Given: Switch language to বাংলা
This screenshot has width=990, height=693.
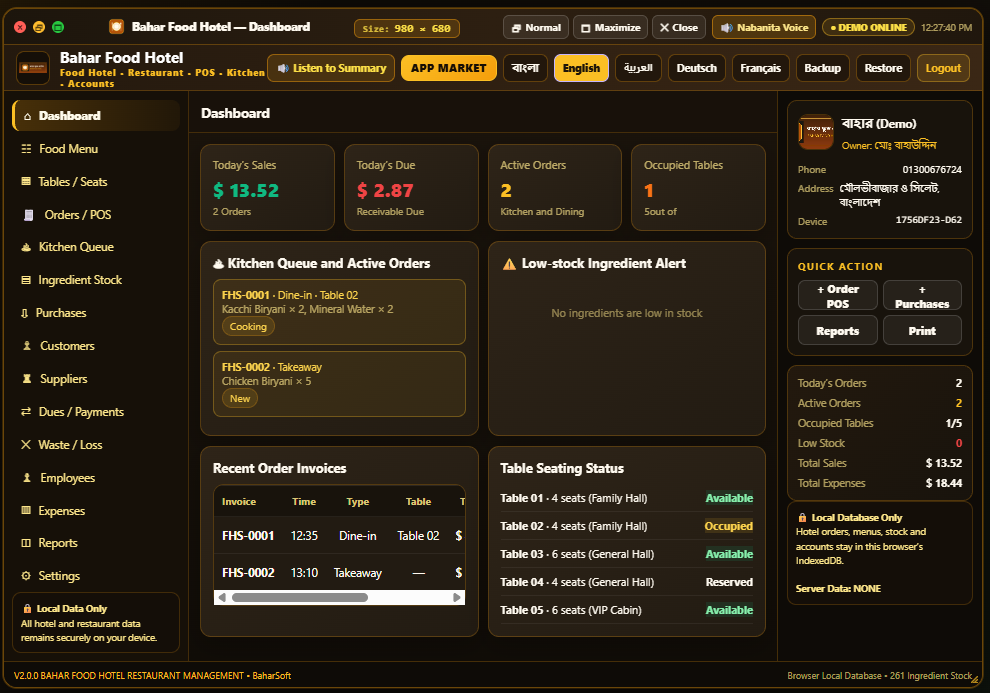Looking at the screenshot, I should (x=525, y=68).
